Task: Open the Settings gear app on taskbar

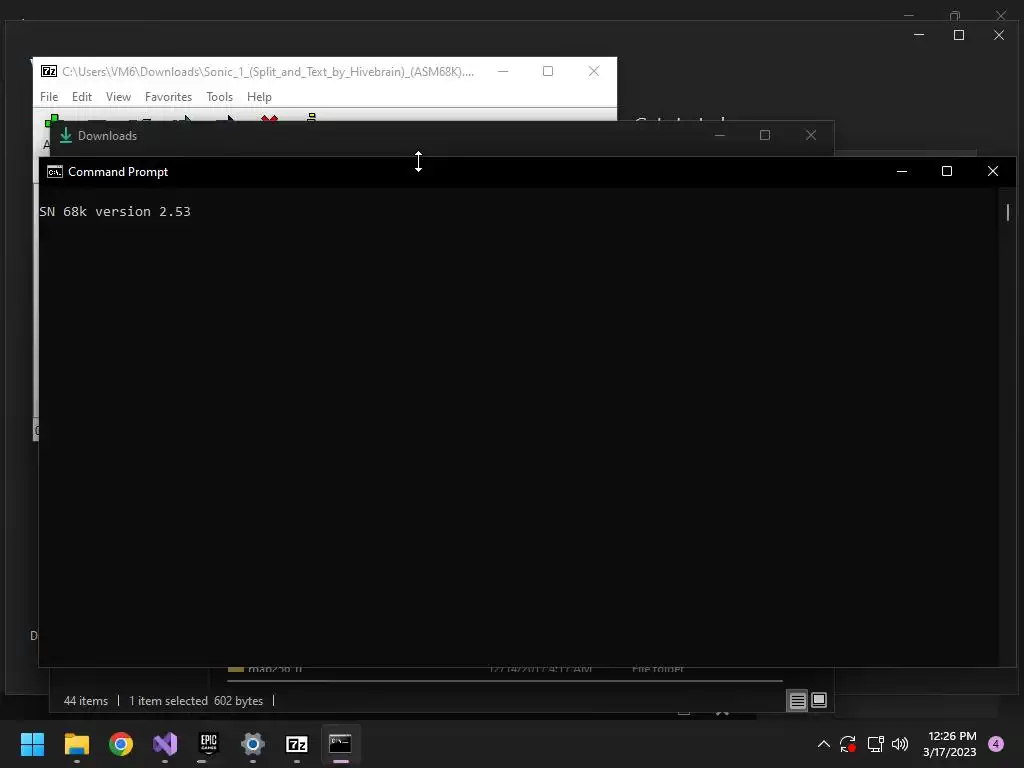Action: click(x=253, y=744)
